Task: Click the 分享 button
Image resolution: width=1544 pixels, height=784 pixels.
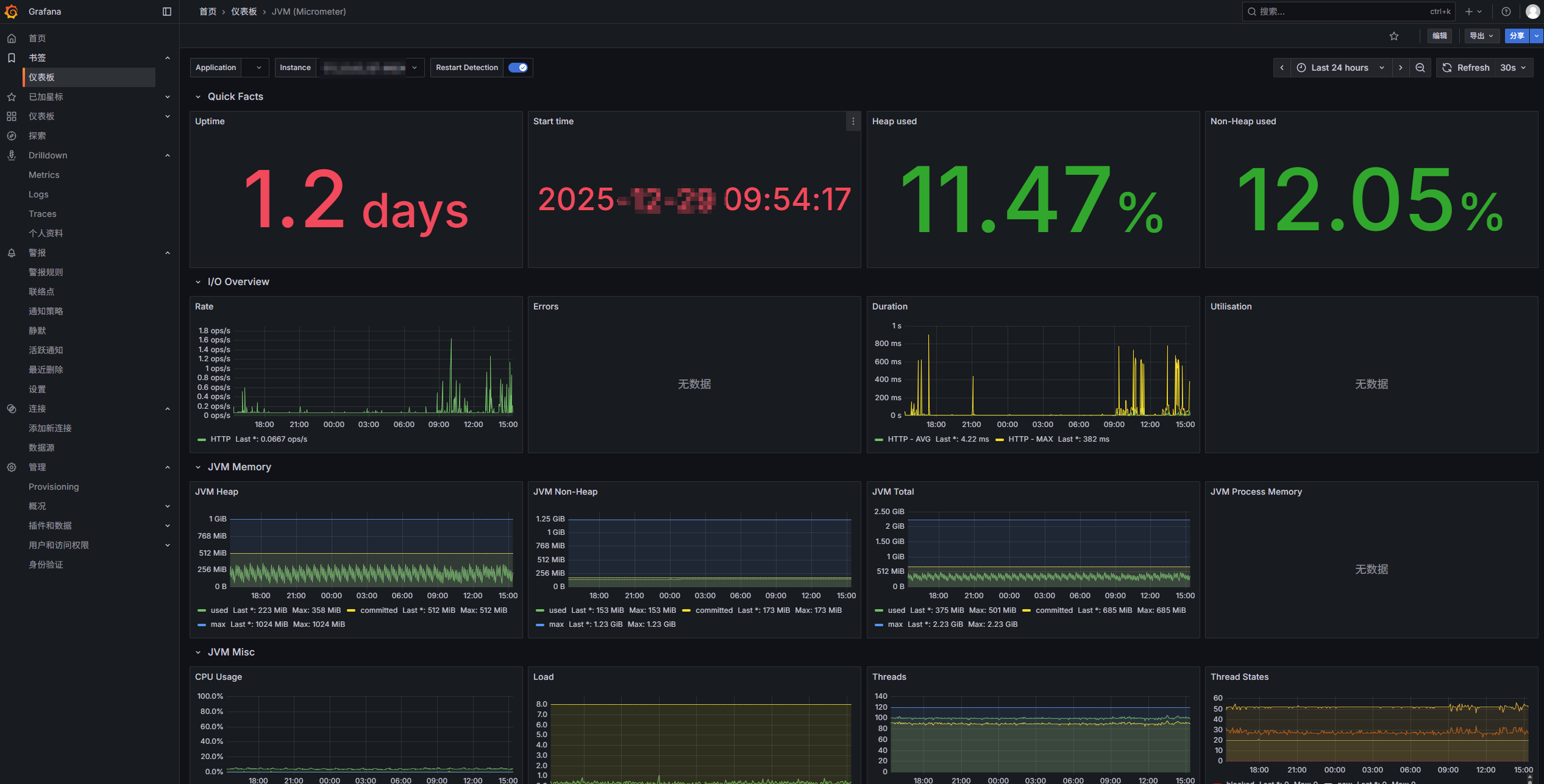Action: [1516, 36]
